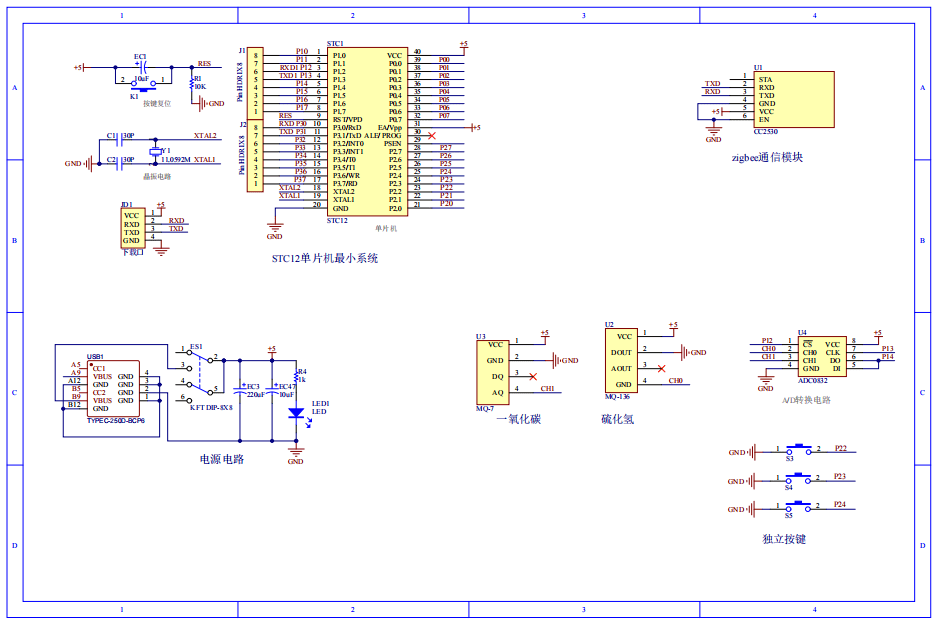This screenshot has height=627, width=936.
Task: Select the ADC0832 converter chip U4
Action: click(821, 356)
